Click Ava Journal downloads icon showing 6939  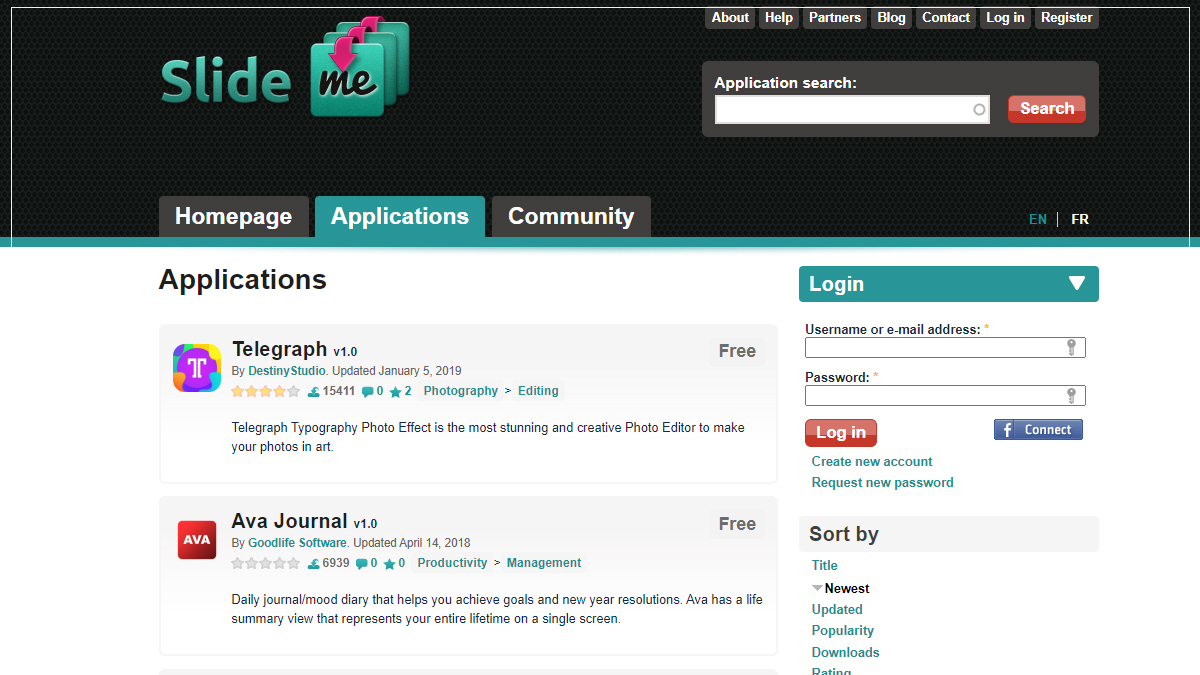pyautogui.click(x=313, y=563)
